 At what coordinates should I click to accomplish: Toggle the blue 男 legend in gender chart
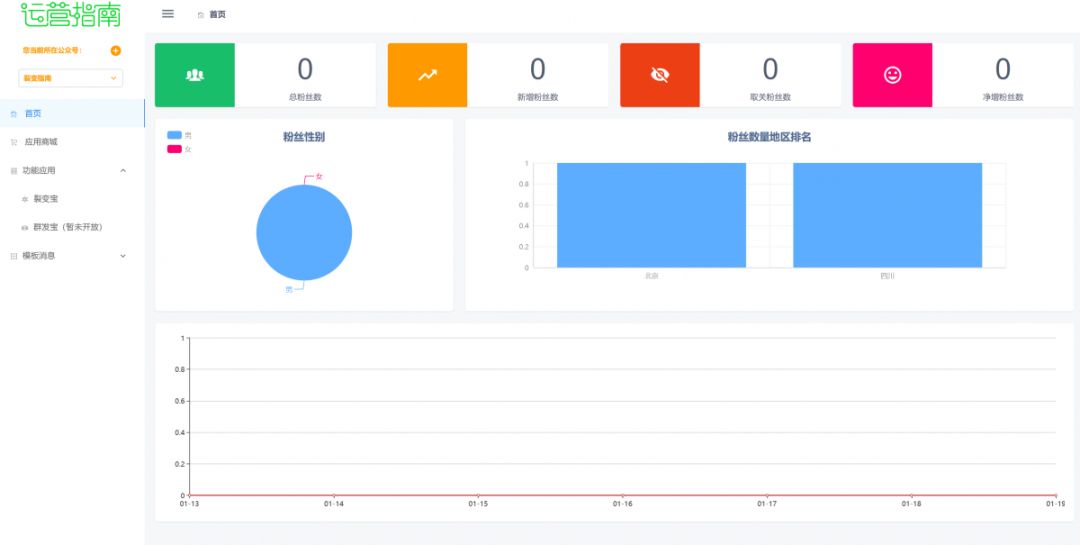click(x=175, y=135)
